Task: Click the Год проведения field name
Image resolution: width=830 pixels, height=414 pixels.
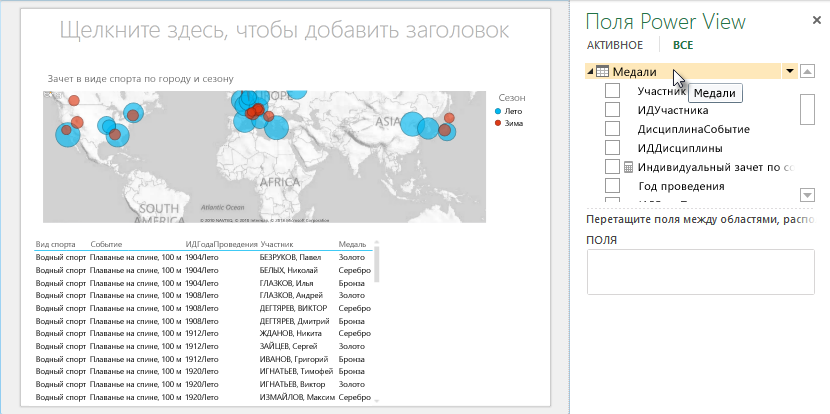Action: click(x=681, y=186)
